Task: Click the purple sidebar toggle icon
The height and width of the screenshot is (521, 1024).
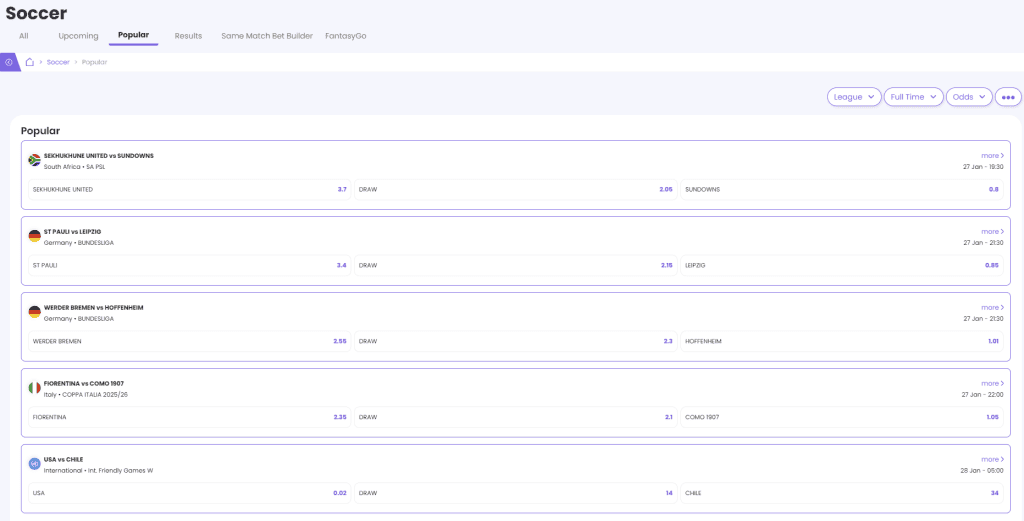Action: (9, 62)
